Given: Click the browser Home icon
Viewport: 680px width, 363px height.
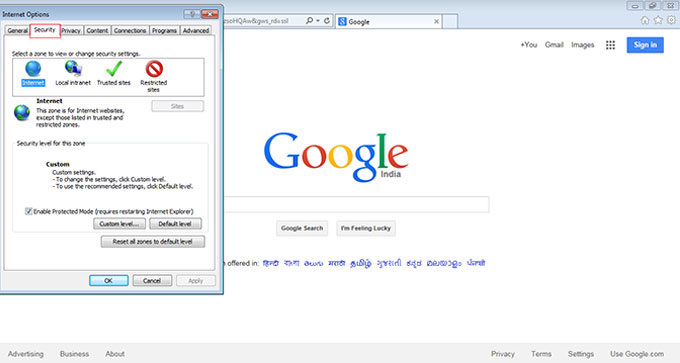Looking at the screenshot, I should (645, 20).
